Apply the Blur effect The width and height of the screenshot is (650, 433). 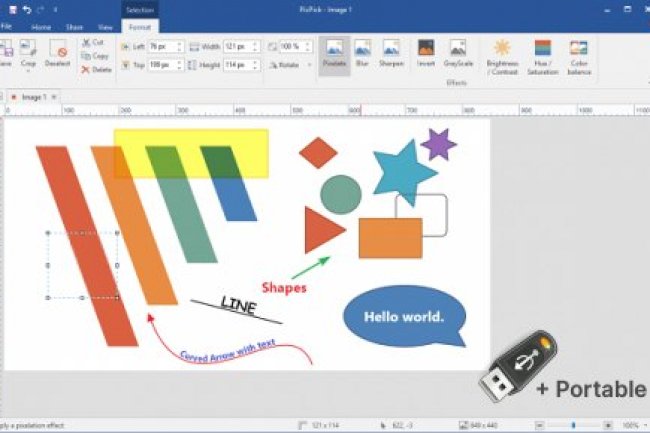coord(362,53)
